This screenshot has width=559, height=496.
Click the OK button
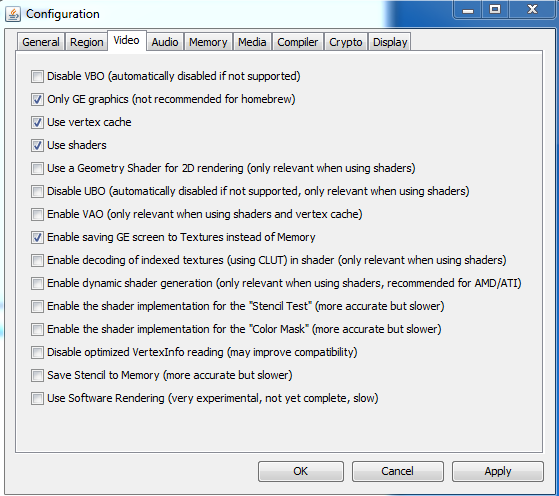[301, 471]
